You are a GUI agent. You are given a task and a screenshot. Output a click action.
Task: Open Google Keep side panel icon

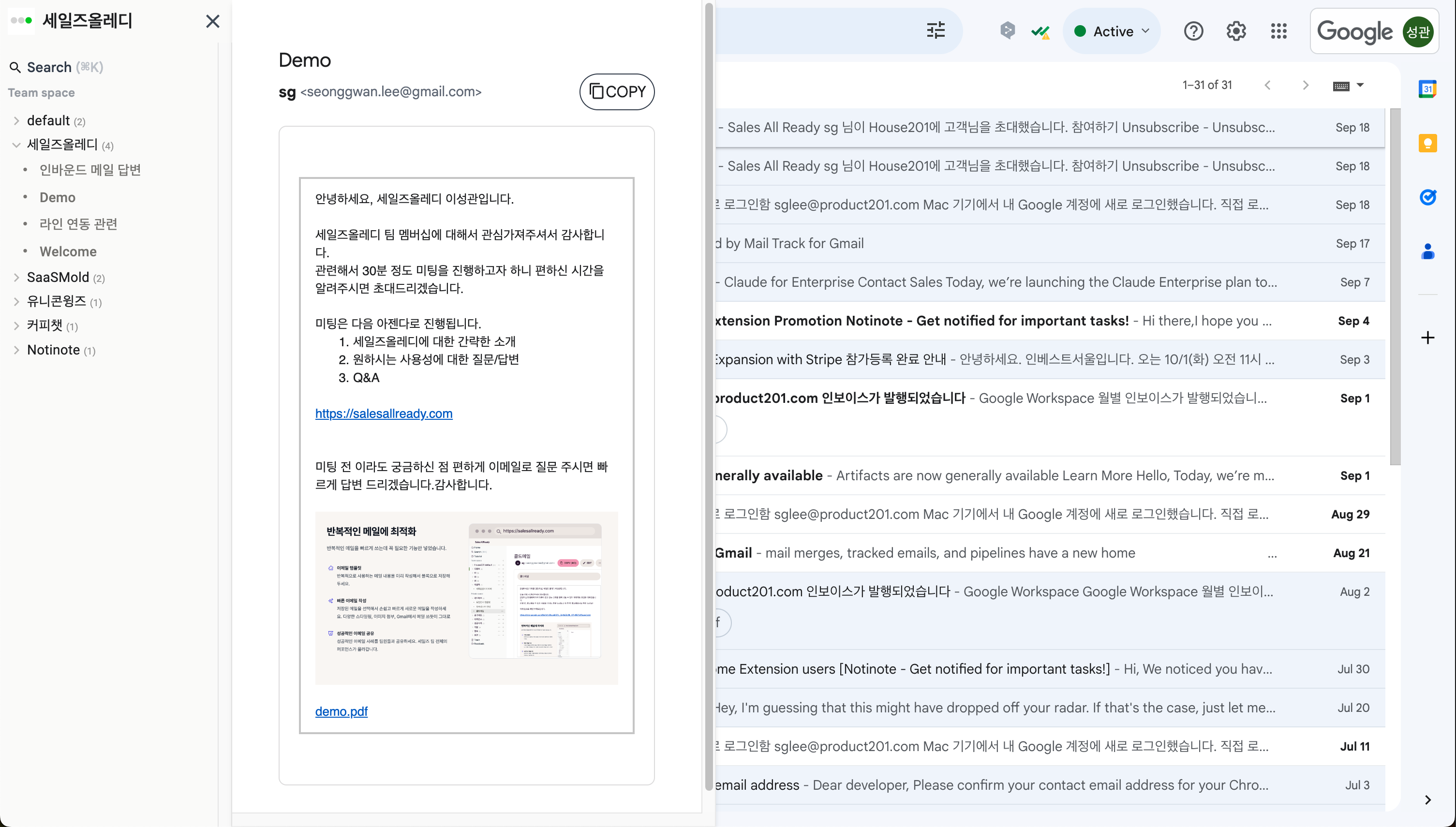pos(1427,143)
